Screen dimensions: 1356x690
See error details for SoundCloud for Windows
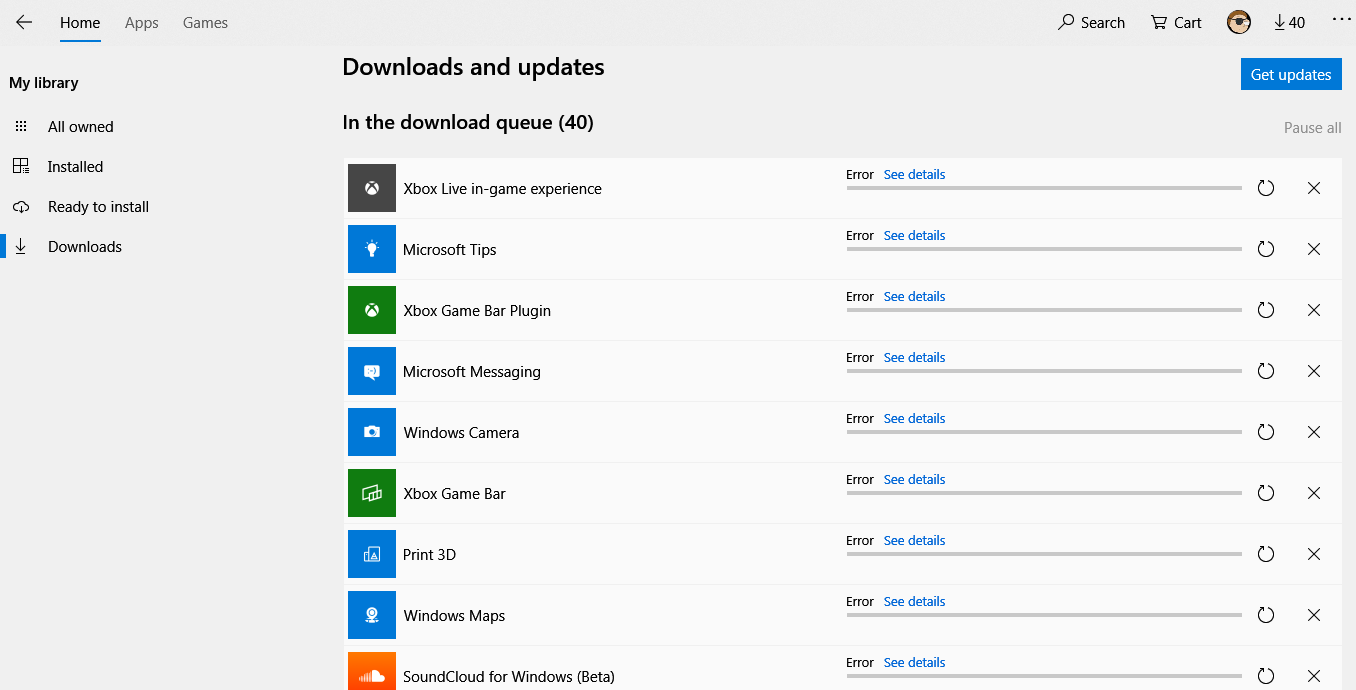[914, 662]
